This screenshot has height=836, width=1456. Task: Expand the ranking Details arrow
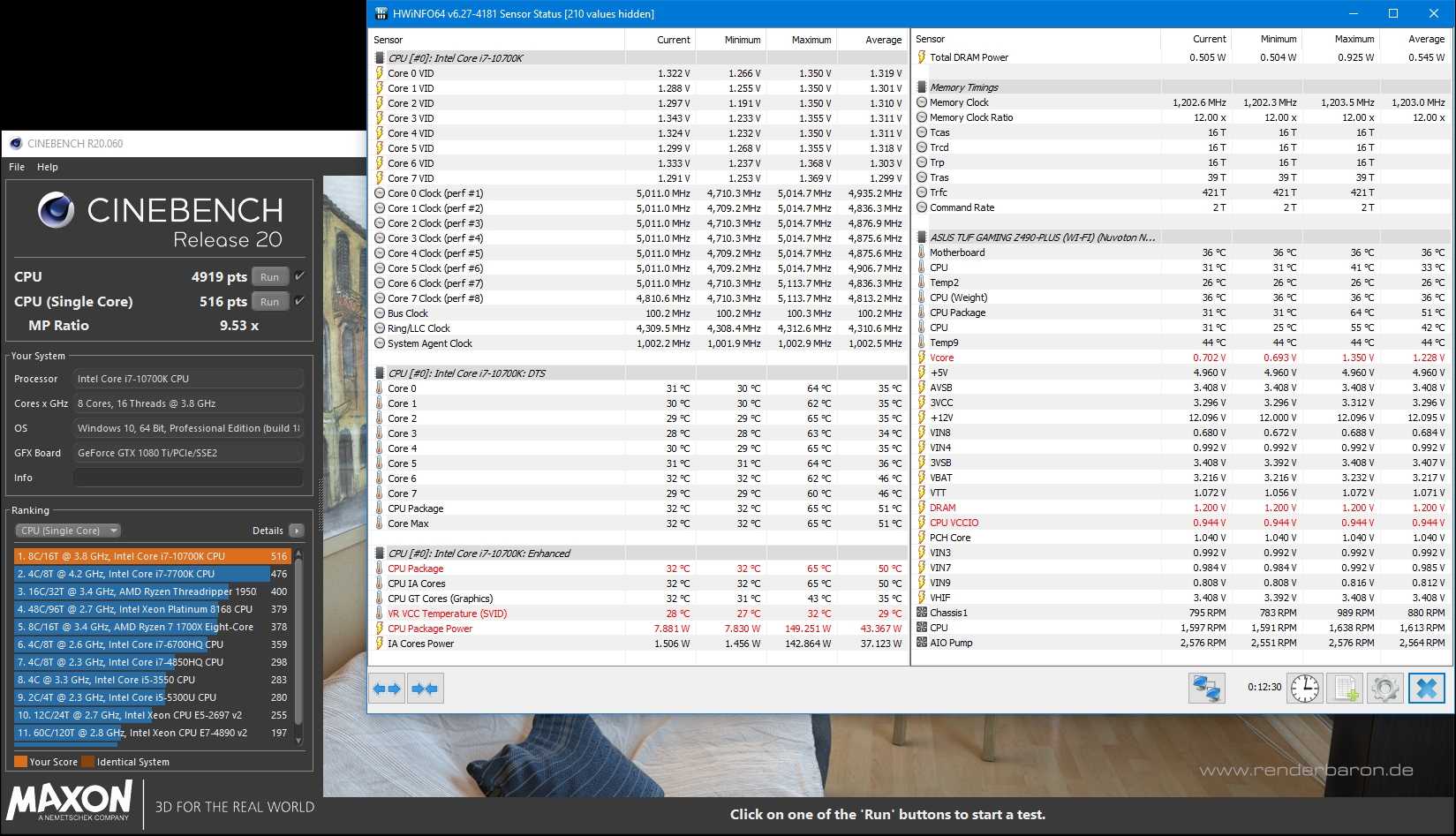tap(297, 531)
